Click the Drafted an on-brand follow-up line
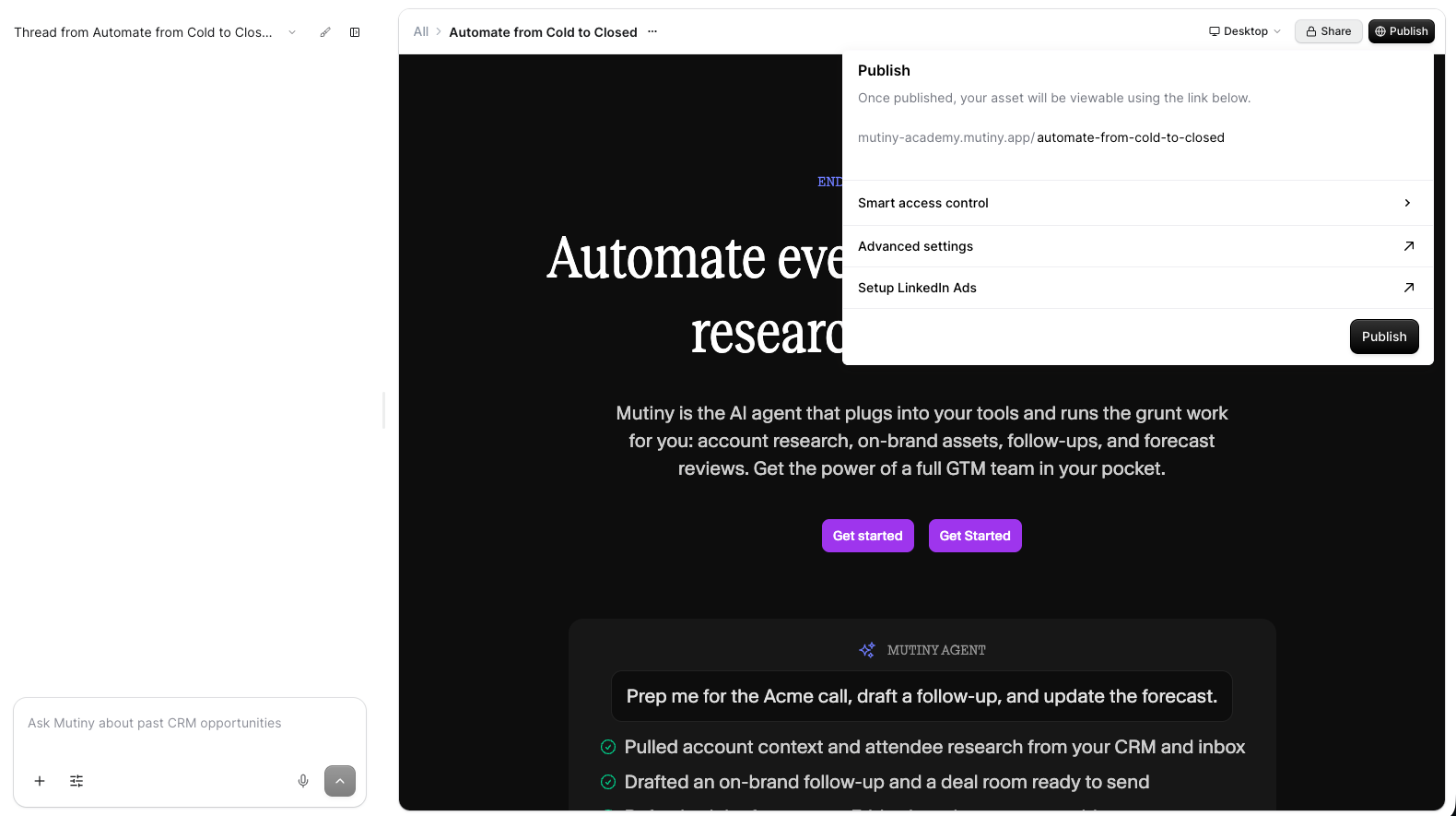 tap(887, 782)
